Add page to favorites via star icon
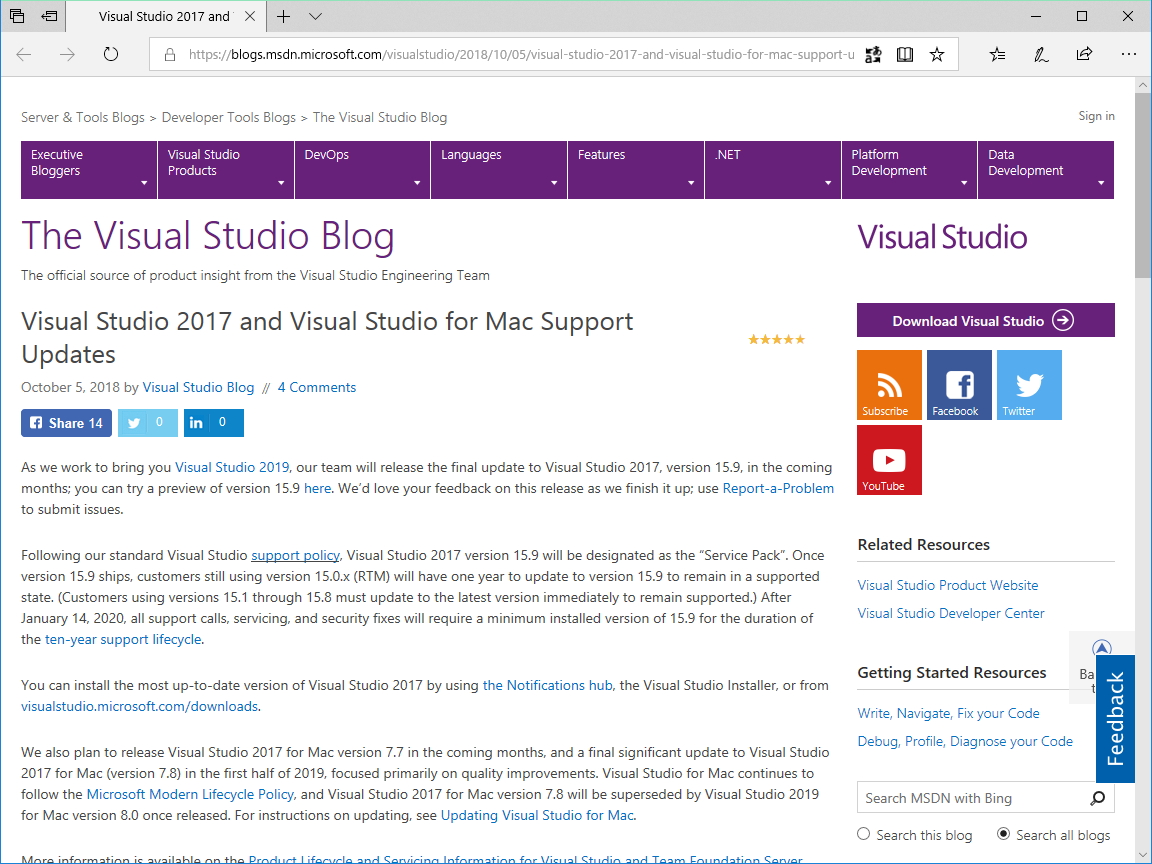This screenshot has height=864, width=1152. point(937,54)
